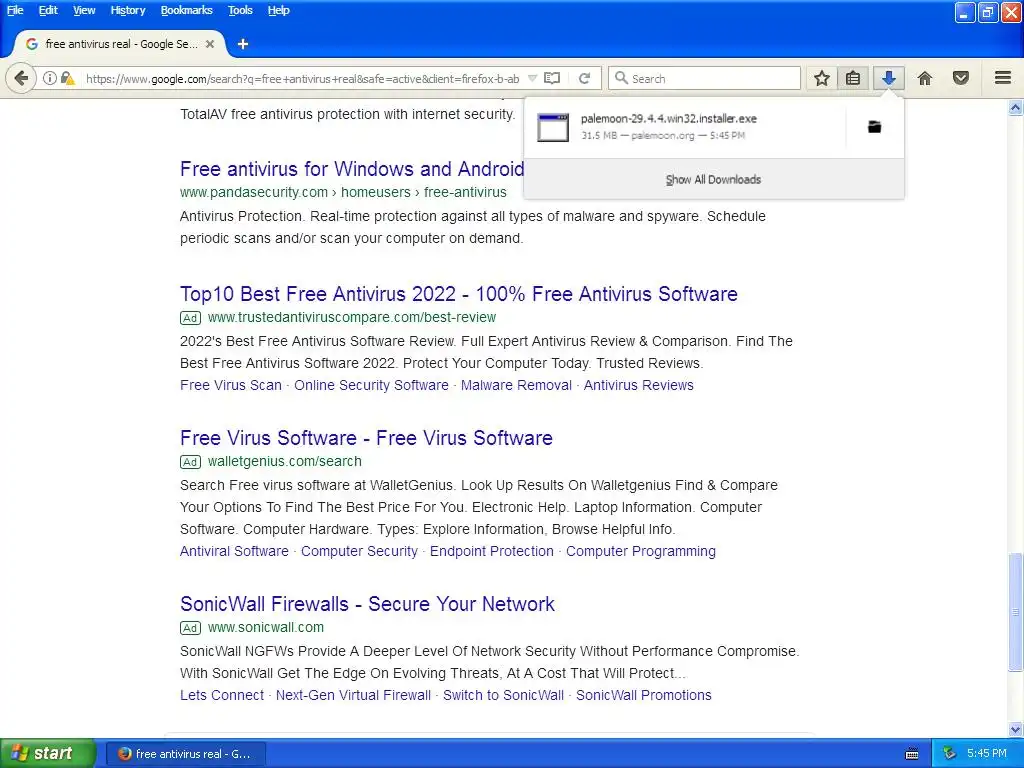Go back with the back arrow button
1024x768 pixels.
click(21, 78)
